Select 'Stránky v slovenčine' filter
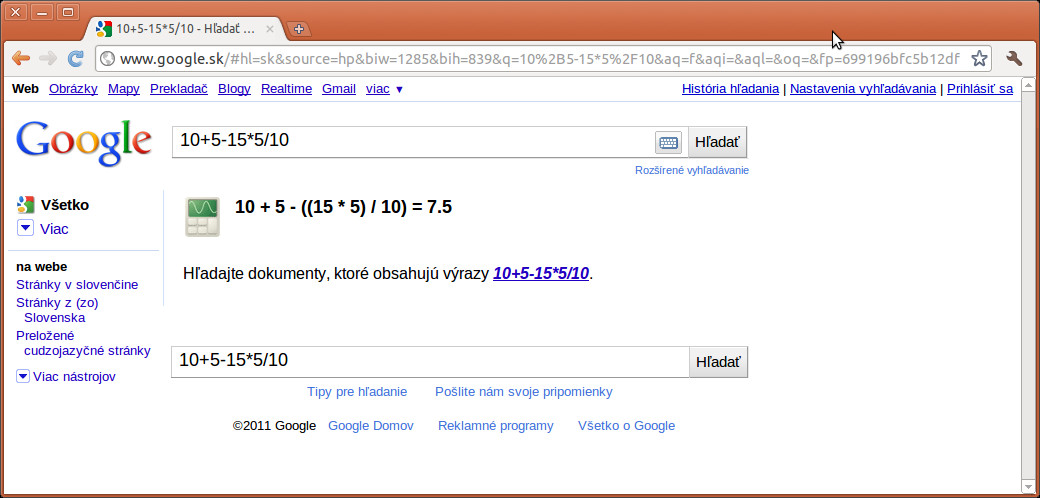This screenshot has height=498, width=1040. 77,284
